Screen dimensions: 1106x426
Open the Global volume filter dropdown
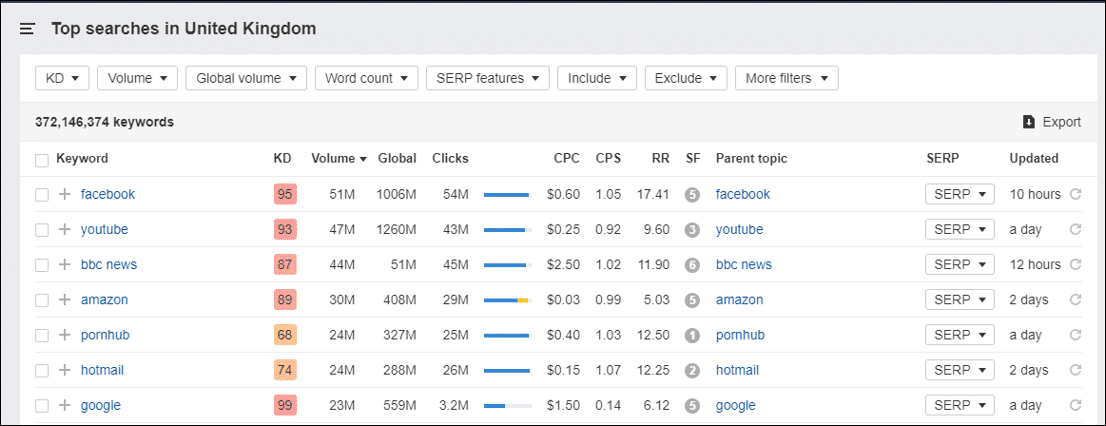pyautogui.click(x=246, y=78)
